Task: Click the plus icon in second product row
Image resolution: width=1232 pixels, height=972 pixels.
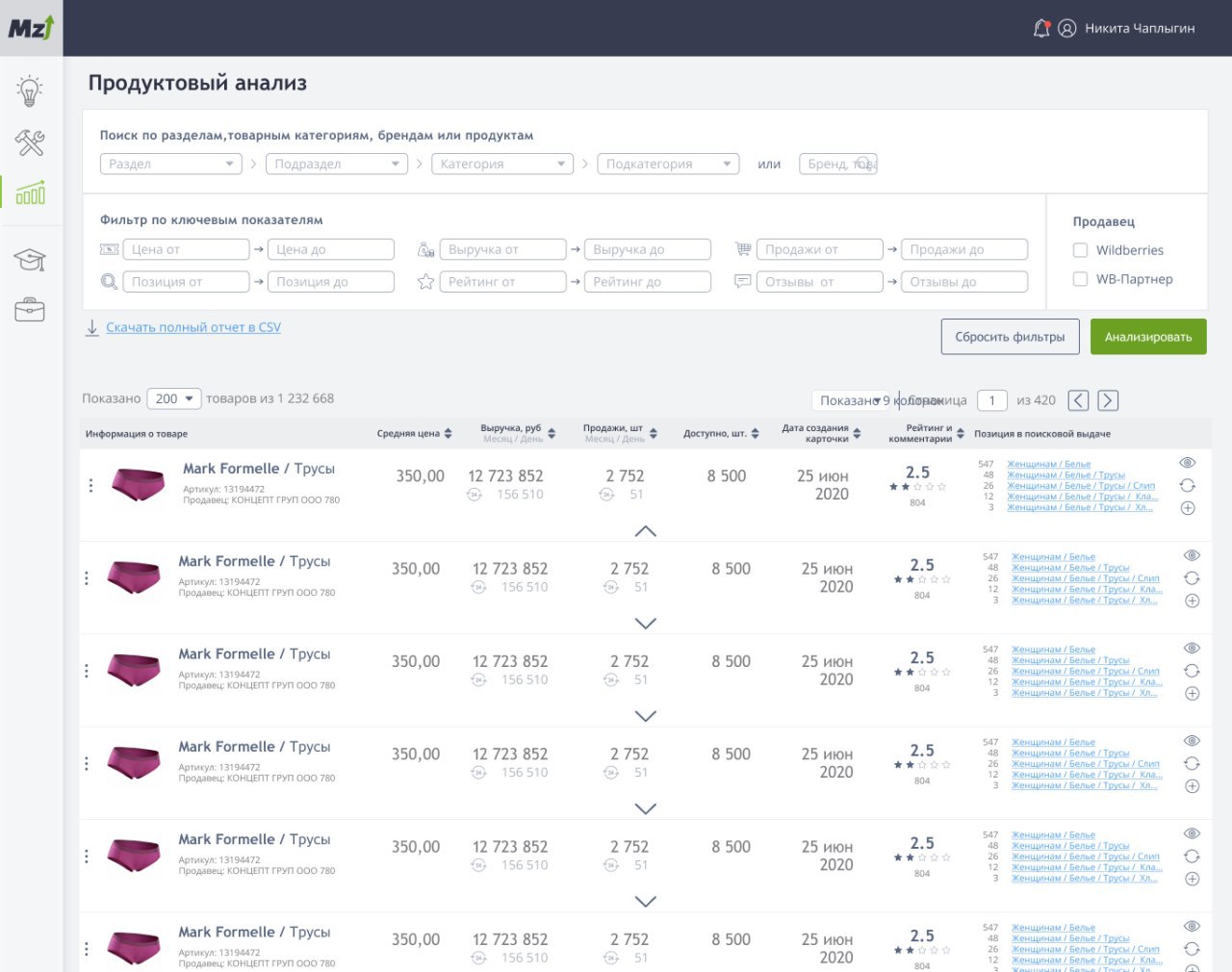Action: point(1192,601)
